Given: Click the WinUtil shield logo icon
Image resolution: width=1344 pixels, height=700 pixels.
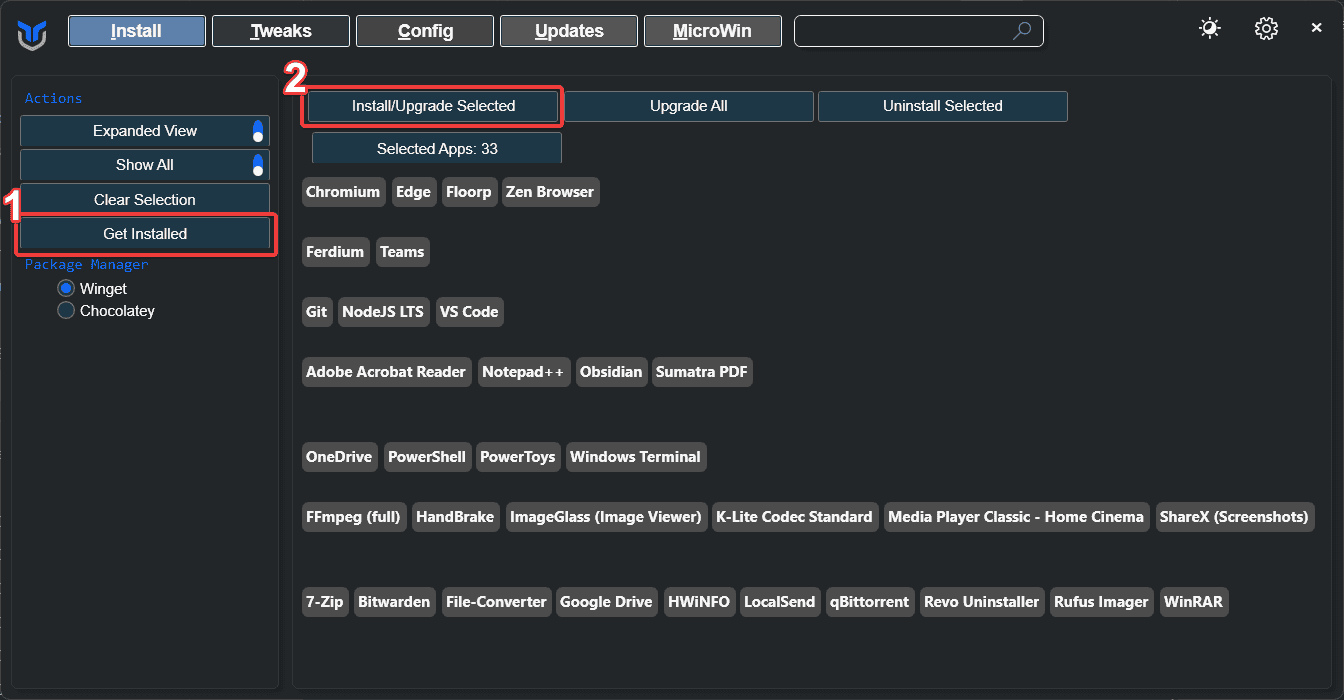Looking at the screenshot, I should coord(32,33).
